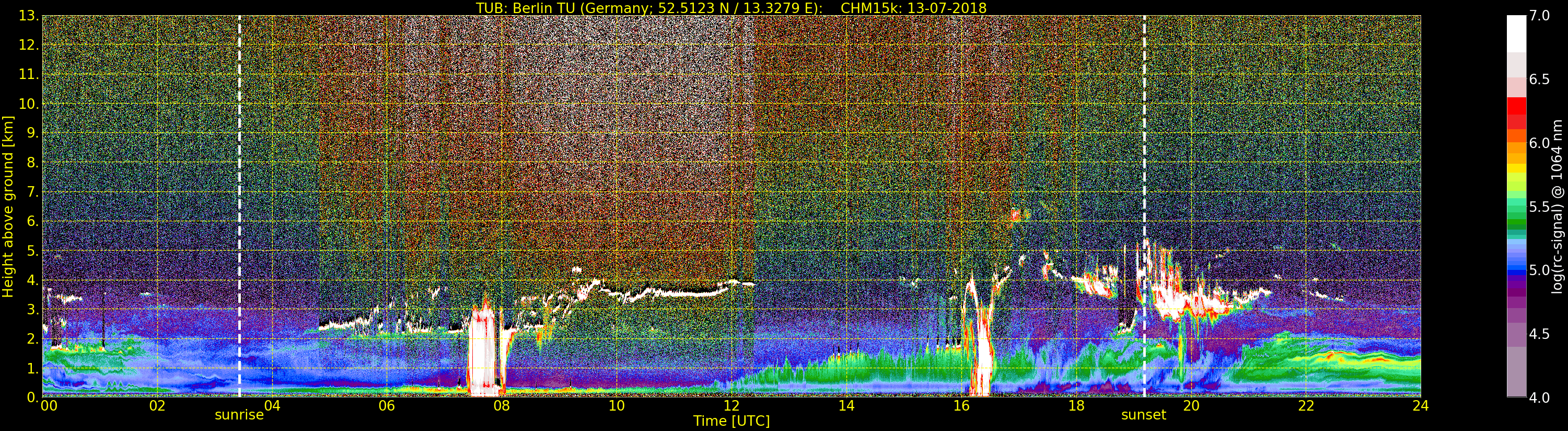Click the colorbar tick label '7.0'
Image resolution: width=1568 pixels, height=431 pixels.
coord(1539,16)
